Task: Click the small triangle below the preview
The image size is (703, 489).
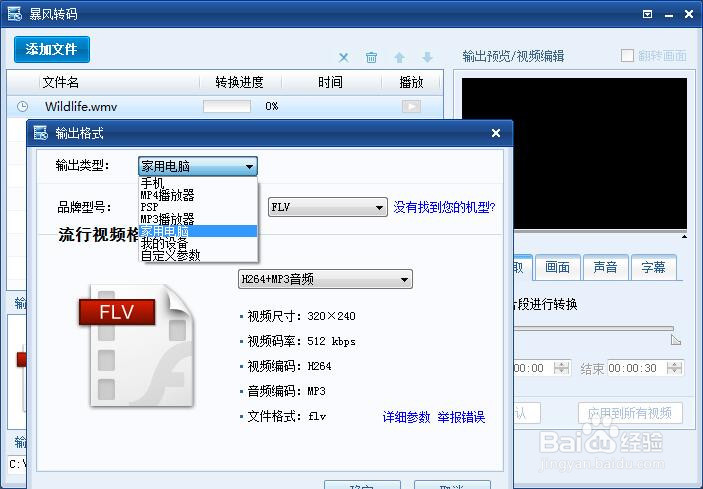Action: [684, 236]
